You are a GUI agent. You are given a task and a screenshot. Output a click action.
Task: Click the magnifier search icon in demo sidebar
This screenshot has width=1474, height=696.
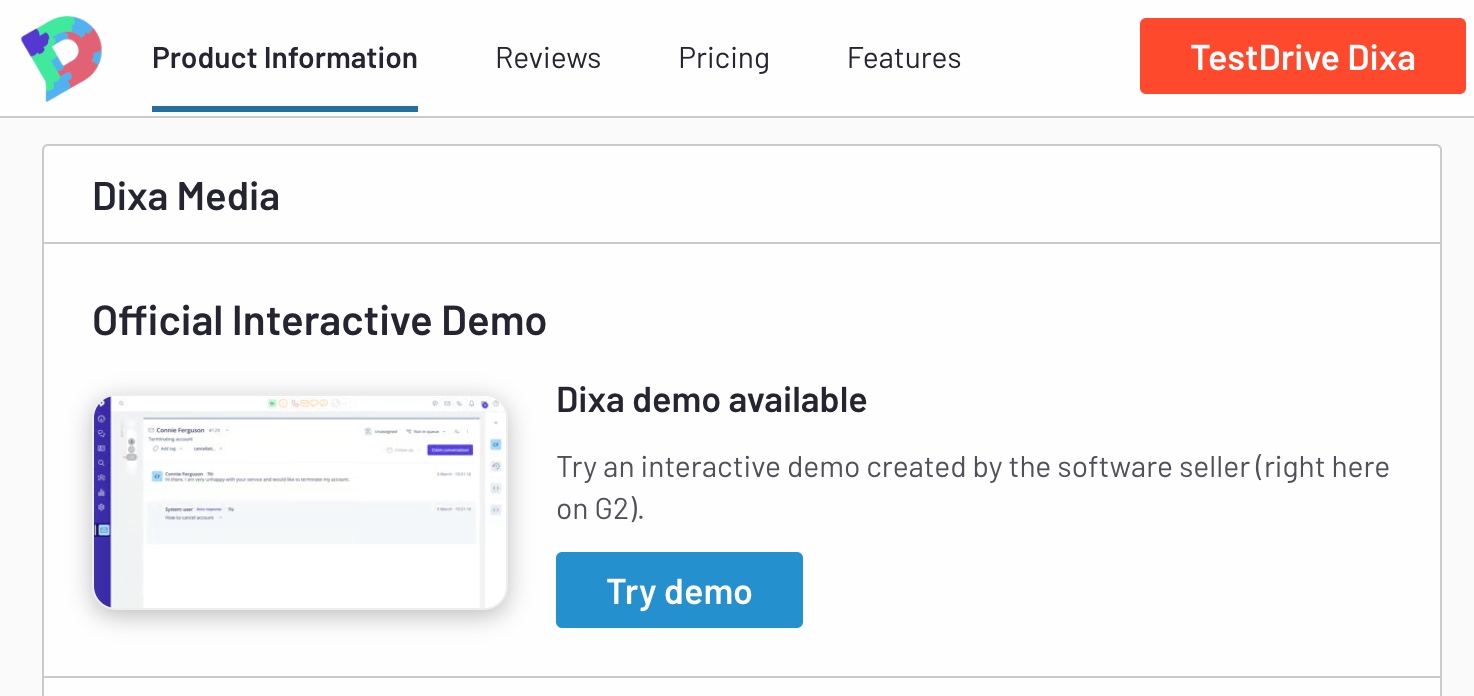pos(102,463)
